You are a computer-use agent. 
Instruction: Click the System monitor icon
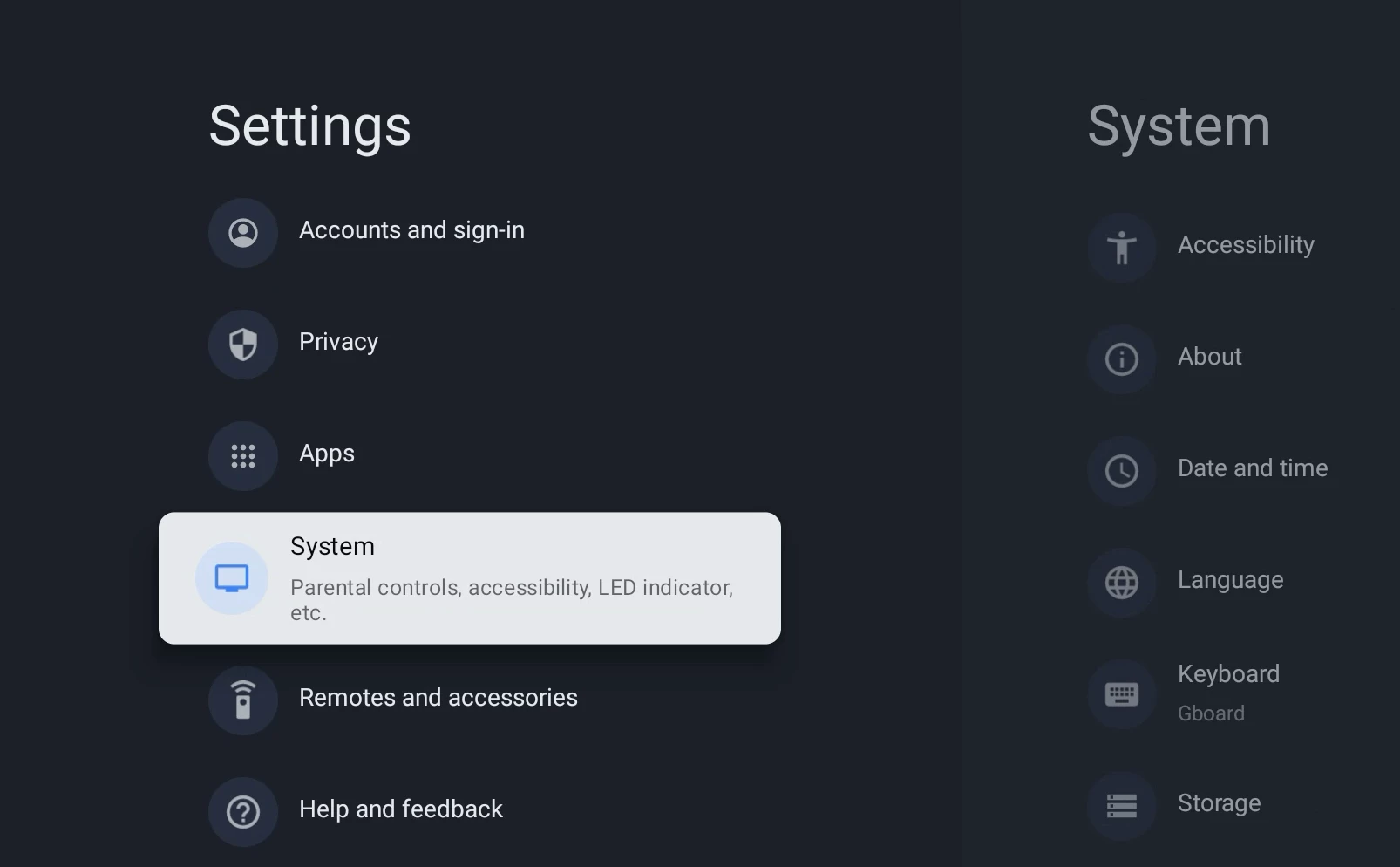click(232, 578)
